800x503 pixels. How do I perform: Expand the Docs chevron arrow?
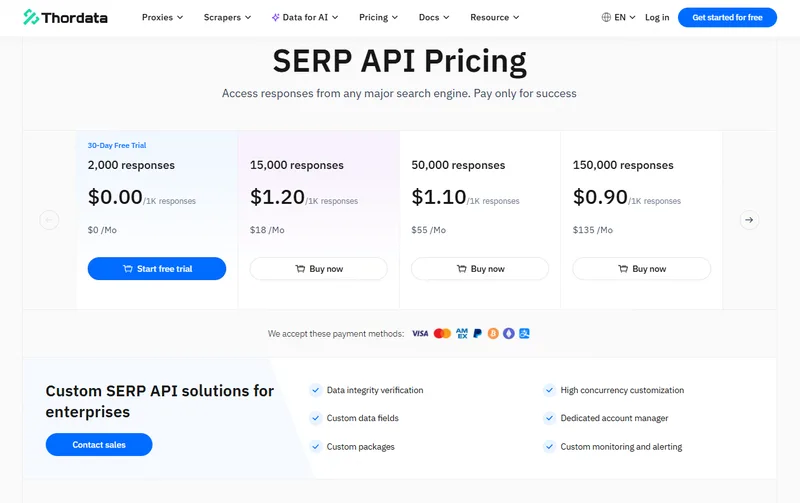point(446,17)
